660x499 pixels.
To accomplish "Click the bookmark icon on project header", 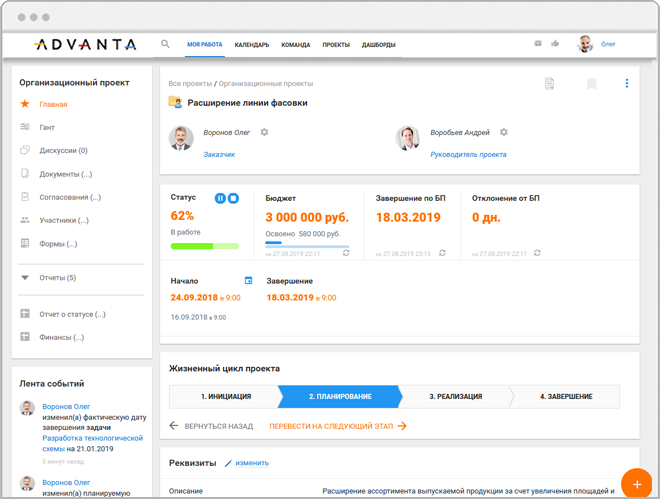I will coord(591,84).
